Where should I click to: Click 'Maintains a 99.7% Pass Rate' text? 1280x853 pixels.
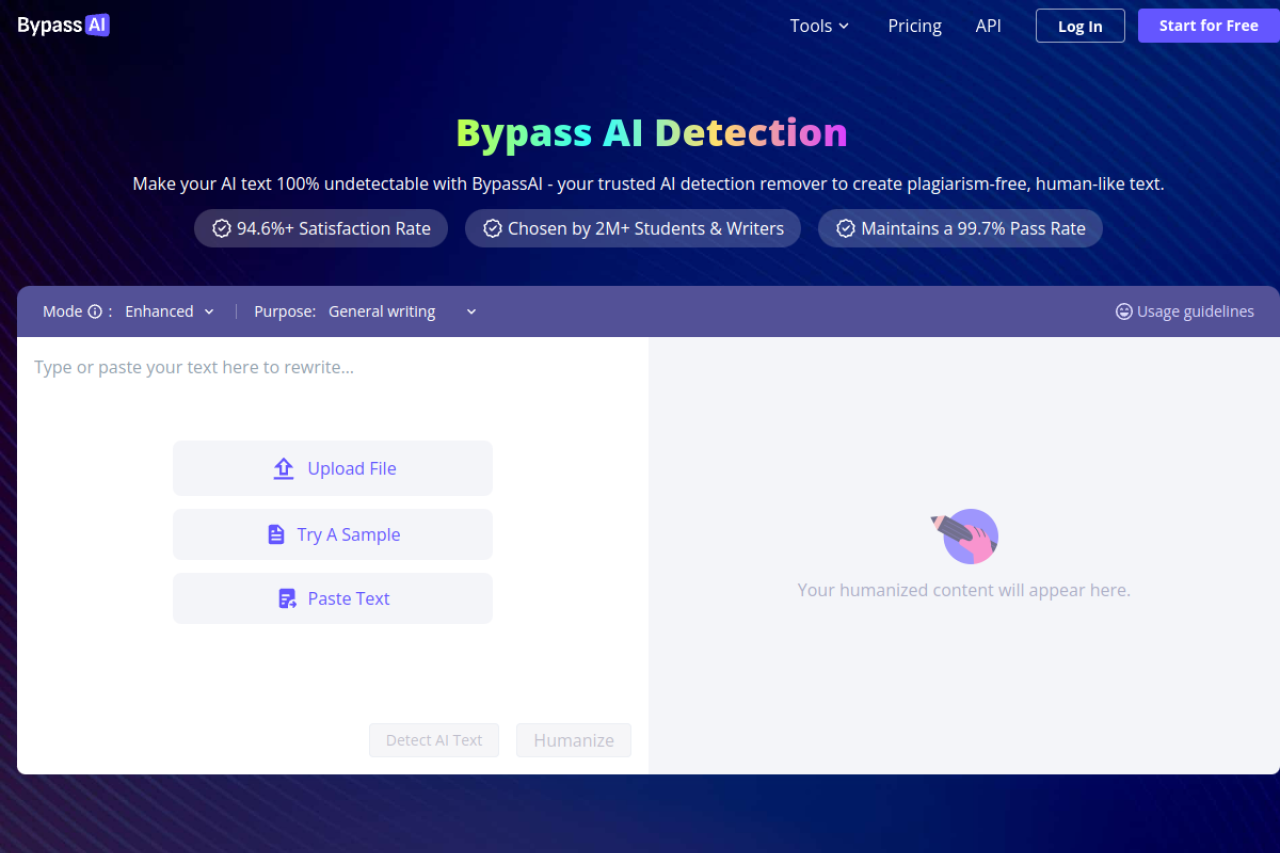coord(973,229)
